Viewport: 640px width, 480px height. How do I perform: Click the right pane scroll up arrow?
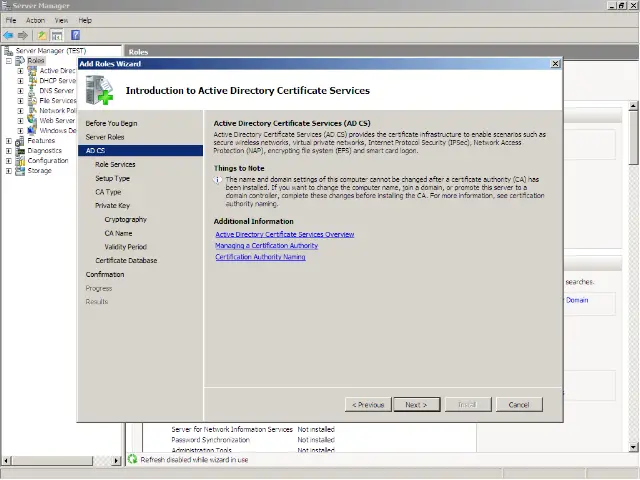(633, 106)
